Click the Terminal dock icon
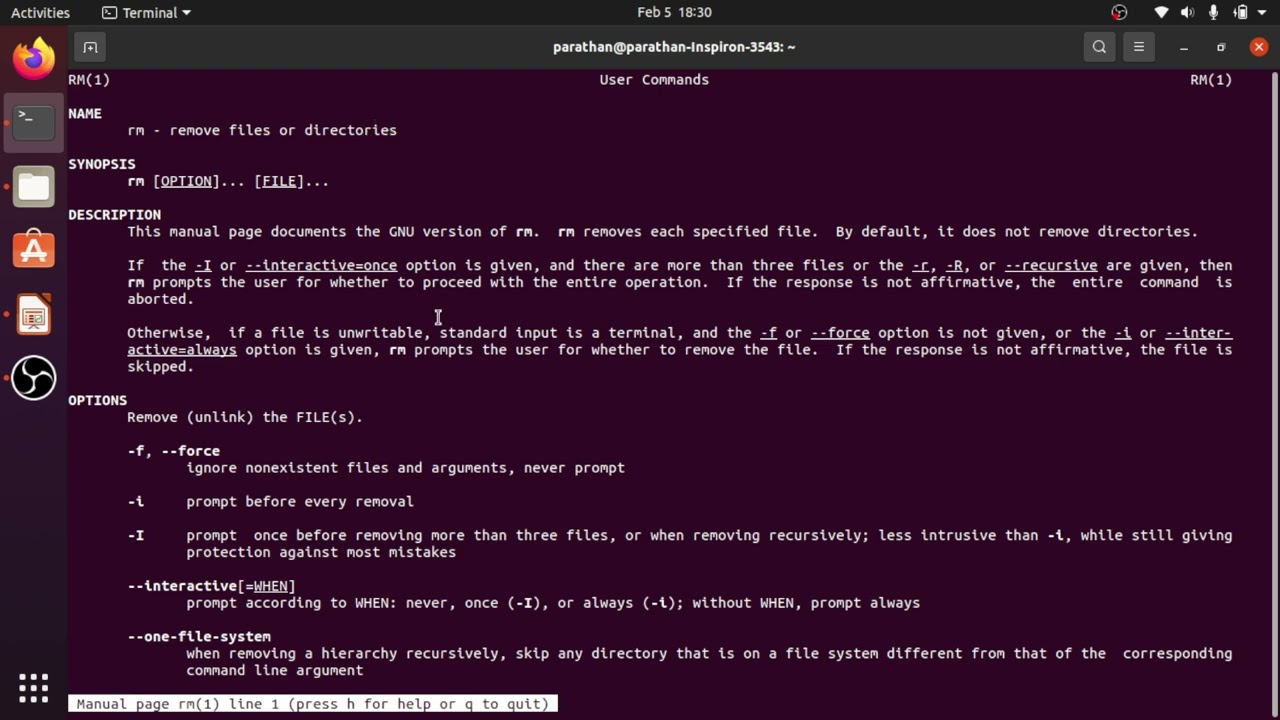Image resolution: width=1280 pixels, height=720 pixels. pyautogui.click(x=34, y=123)
